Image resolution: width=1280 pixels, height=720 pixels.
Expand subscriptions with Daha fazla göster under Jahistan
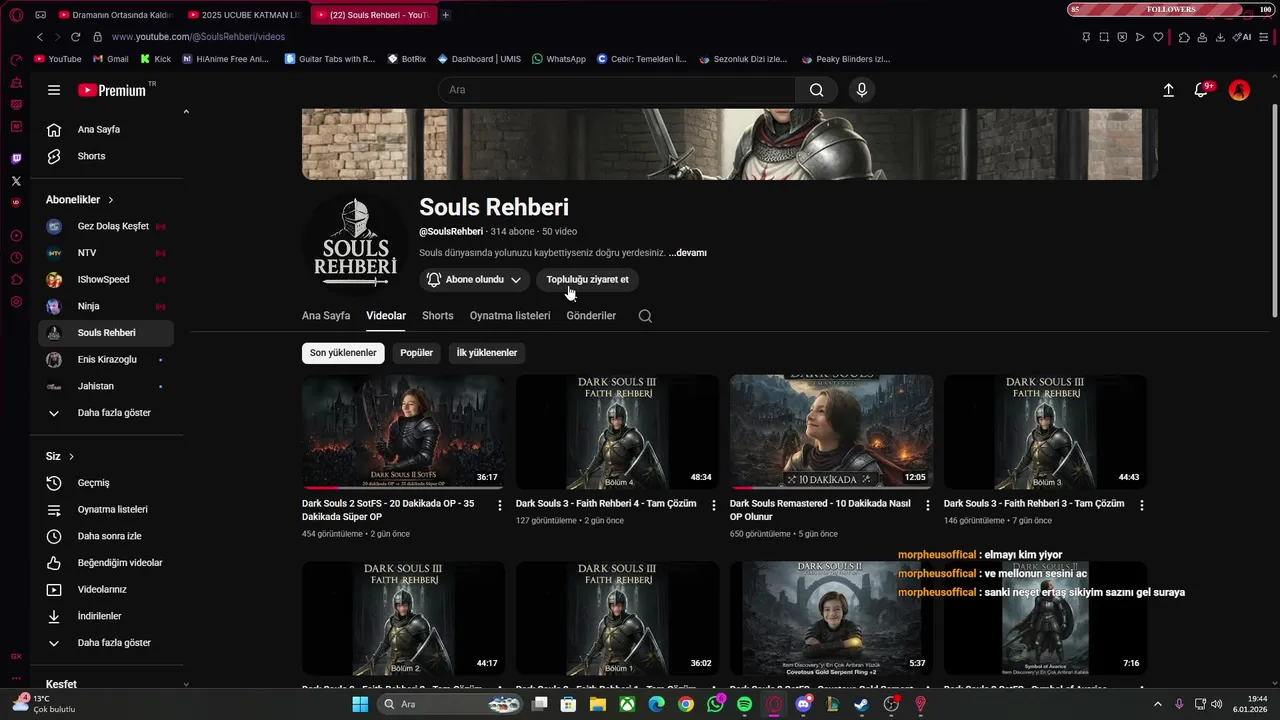tap(106, 413)
